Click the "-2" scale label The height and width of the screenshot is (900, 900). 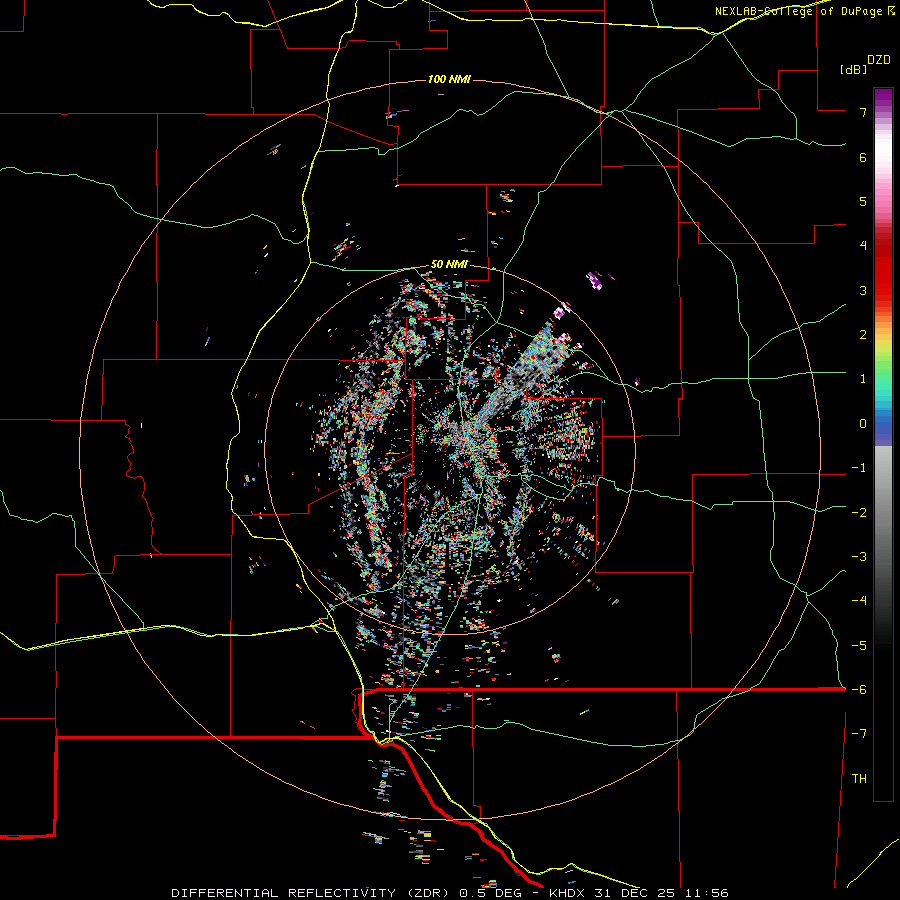pos(859,513)
